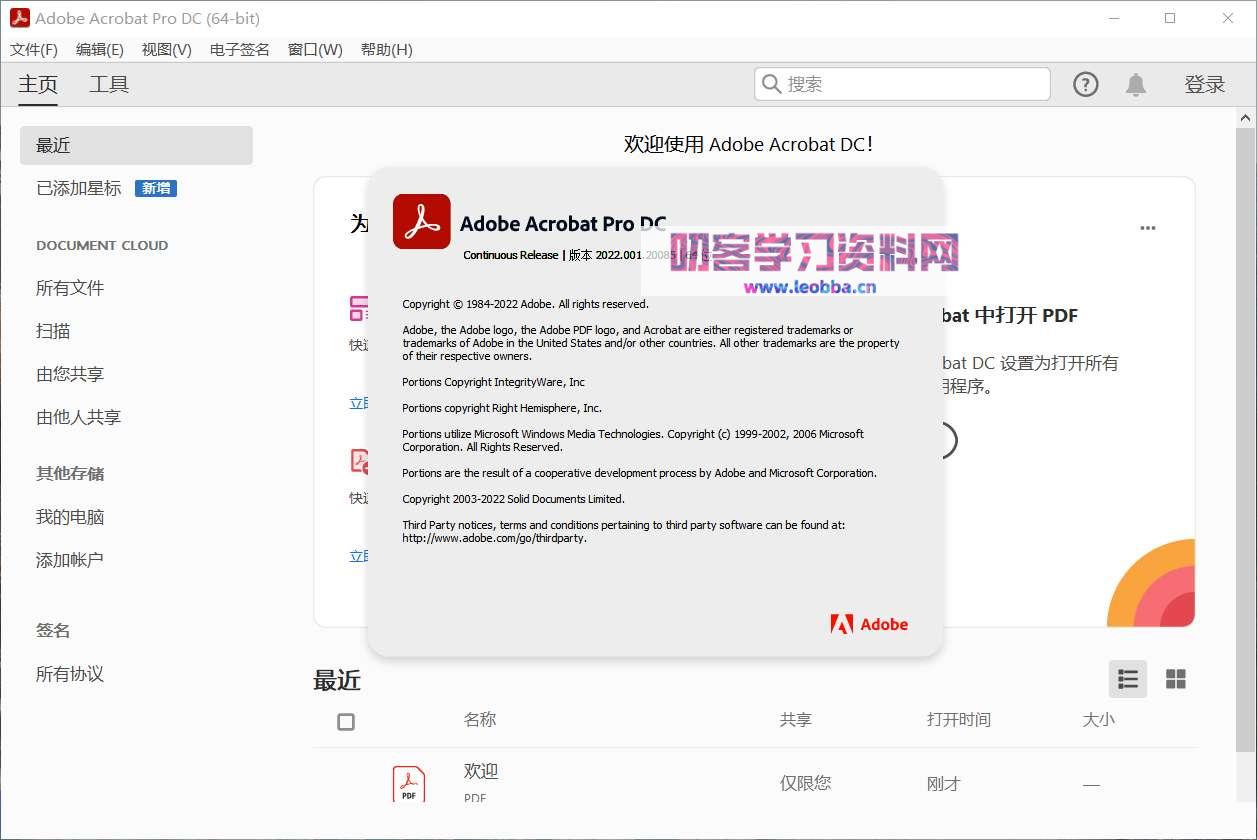Toggle the select-all checkbox in the recent list
The image size is (1257, 840).
pos(345,721)
